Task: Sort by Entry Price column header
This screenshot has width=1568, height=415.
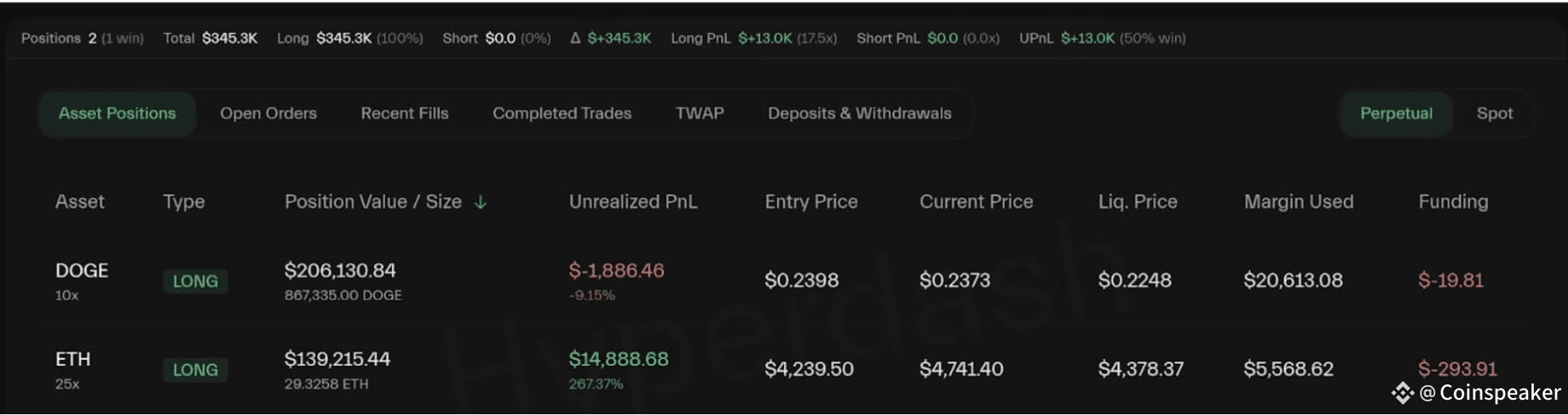Action: pos(811,202)
